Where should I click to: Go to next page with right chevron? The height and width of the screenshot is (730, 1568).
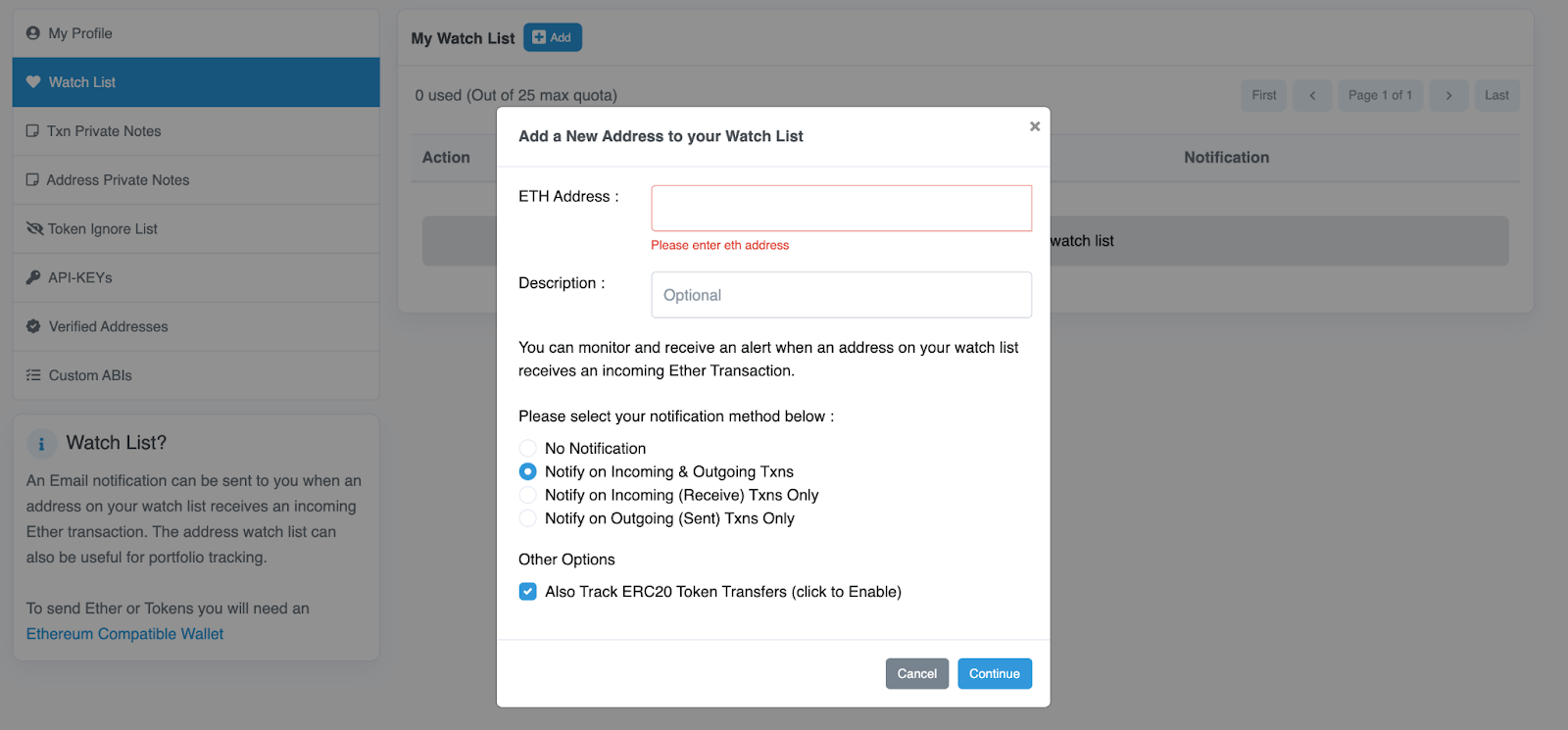point(1448,95)
